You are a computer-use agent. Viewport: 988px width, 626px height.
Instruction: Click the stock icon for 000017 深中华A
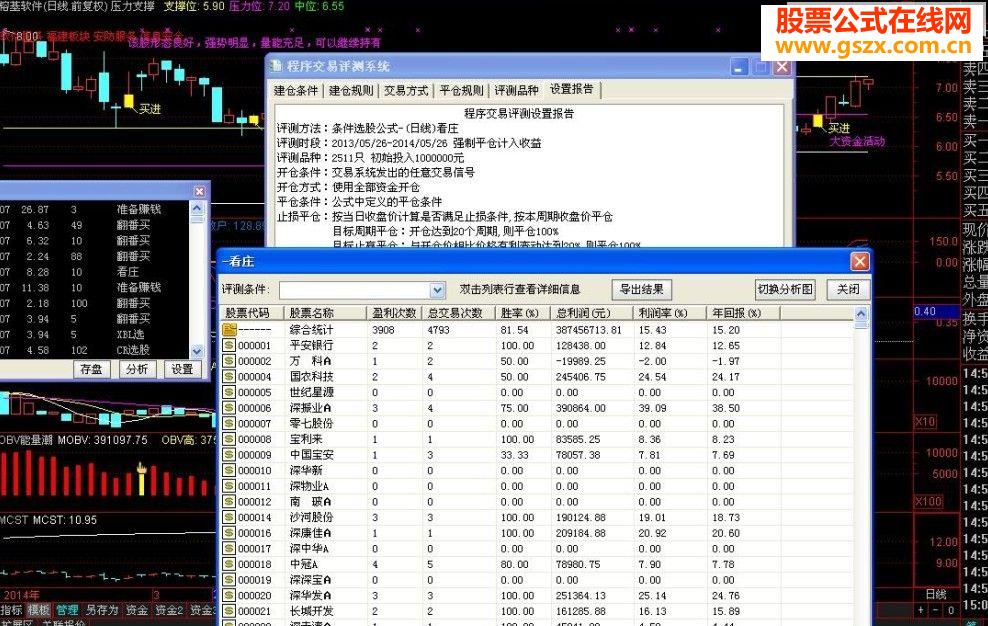(x=229, y=548)
